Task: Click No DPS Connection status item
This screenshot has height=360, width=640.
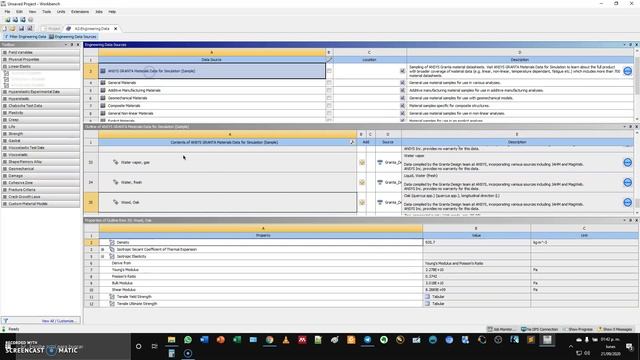Action: (x=540, y=329)
